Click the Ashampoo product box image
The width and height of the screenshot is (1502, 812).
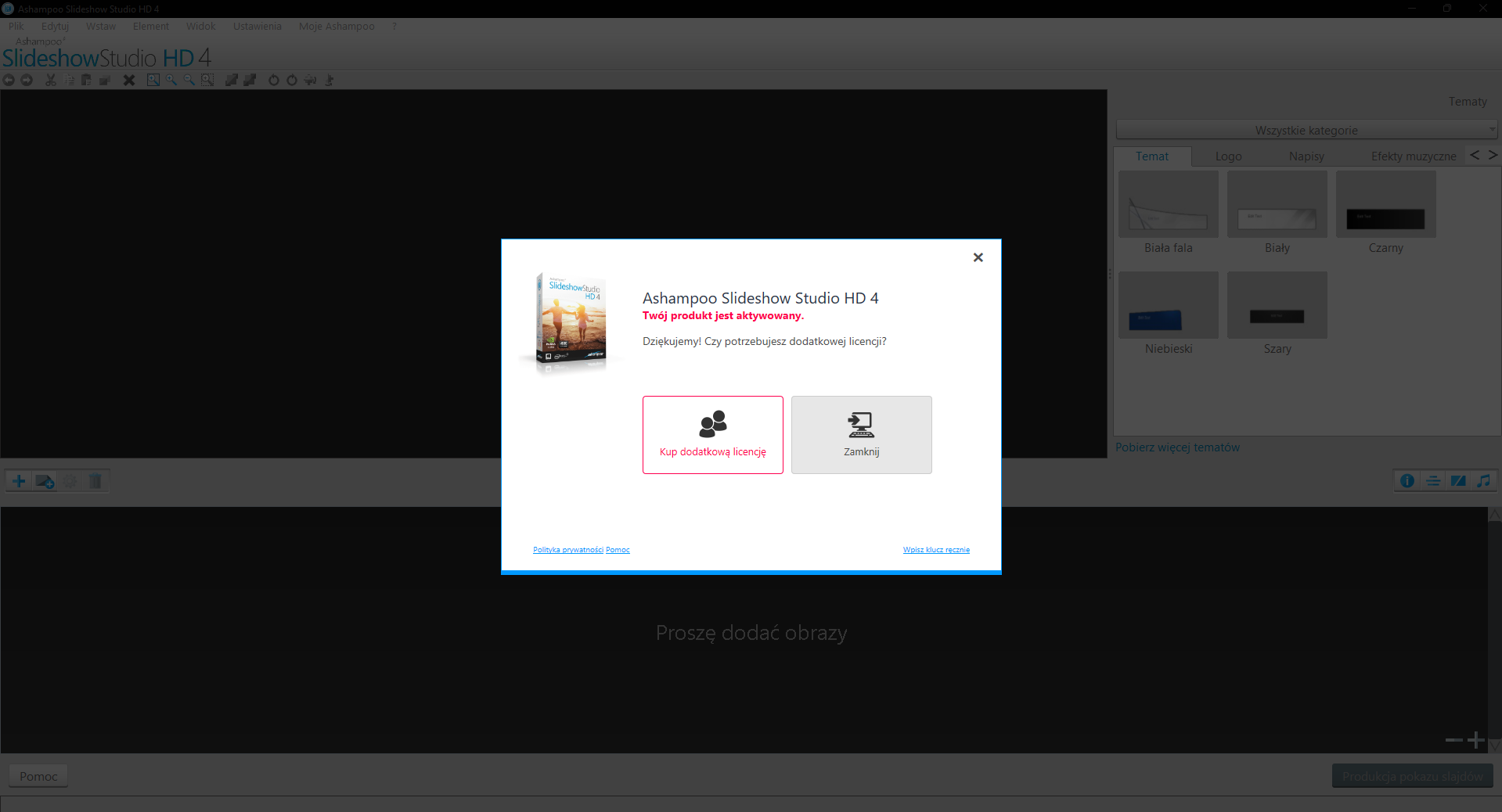(571, 321)
